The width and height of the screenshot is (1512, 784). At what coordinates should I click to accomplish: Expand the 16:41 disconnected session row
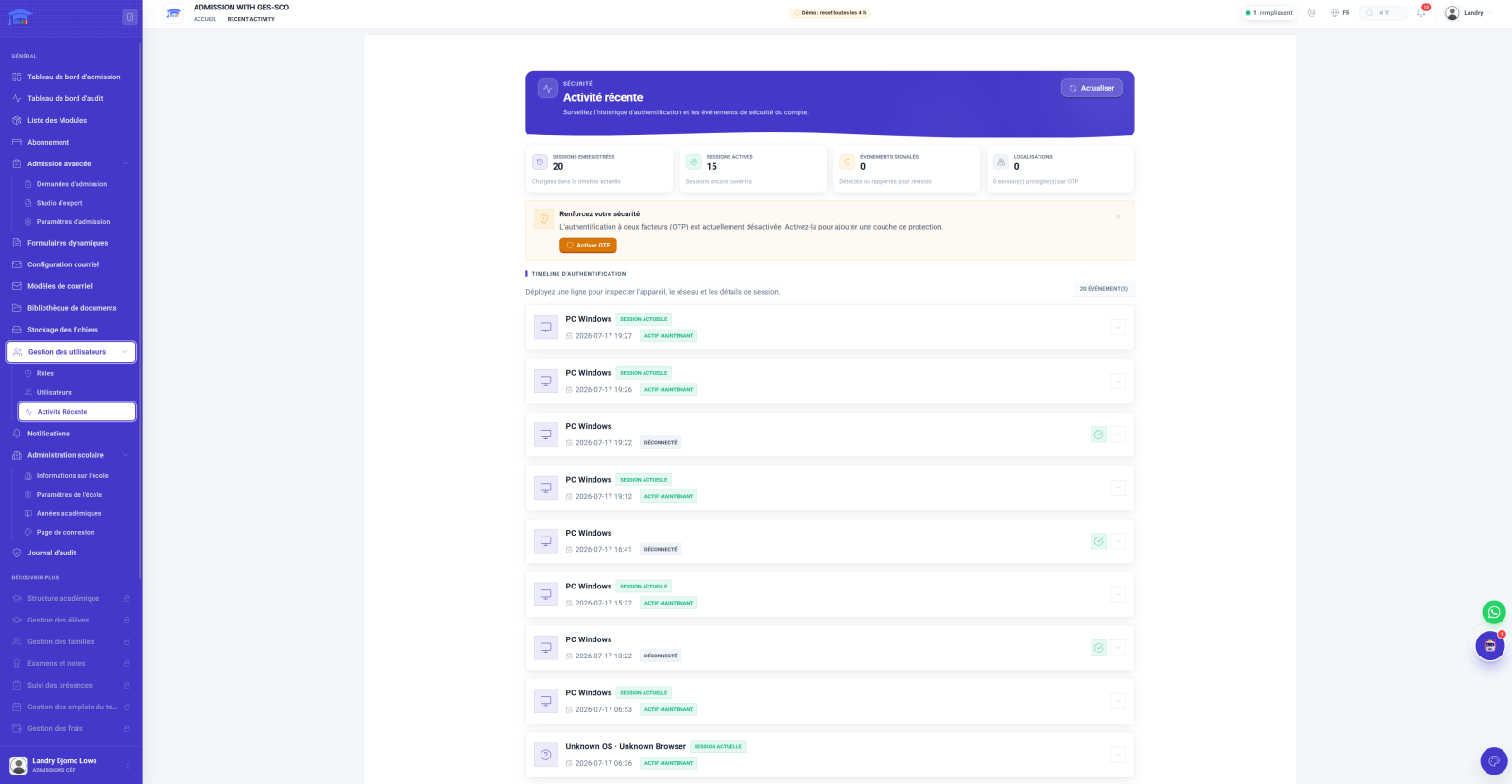coord(1118,541)
